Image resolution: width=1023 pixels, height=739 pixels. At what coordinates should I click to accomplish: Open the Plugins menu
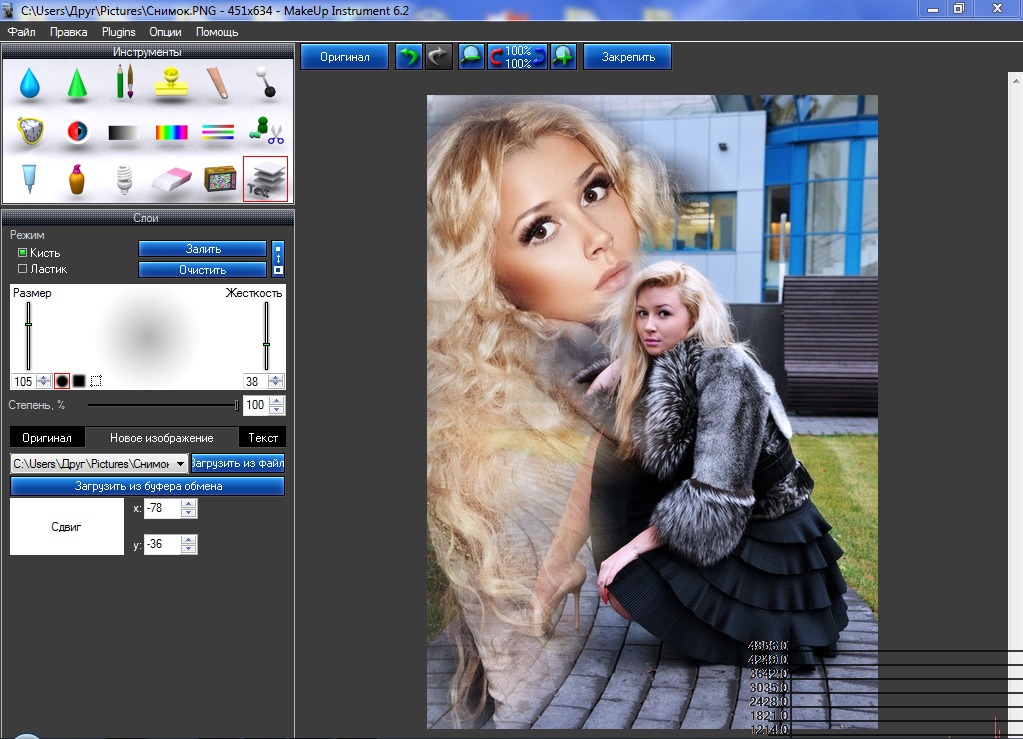(x=118, y=32)
